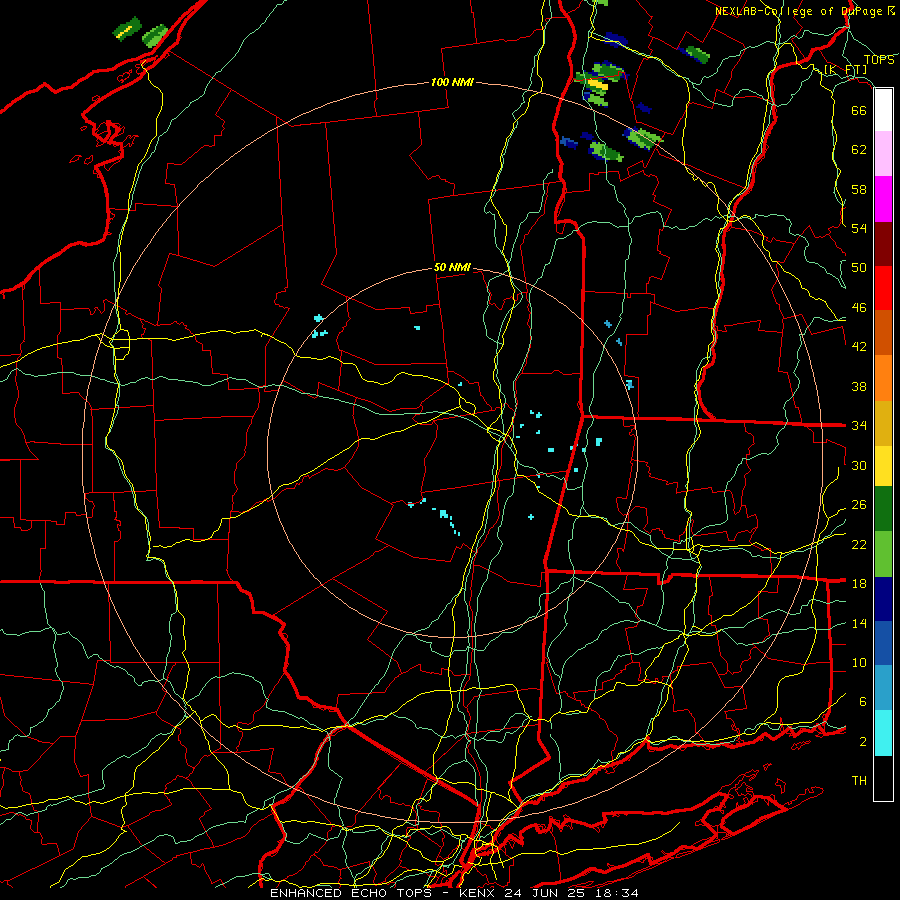The image size is (900, 900).
Task: Pick the dark red legend swatch
Action: (883, 244)
